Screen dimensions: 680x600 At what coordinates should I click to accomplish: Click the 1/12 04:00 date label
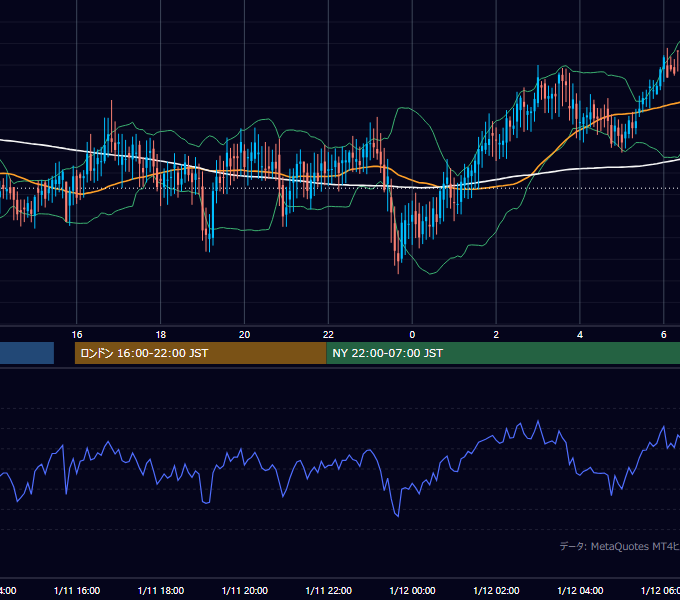(x=580, y=591)
